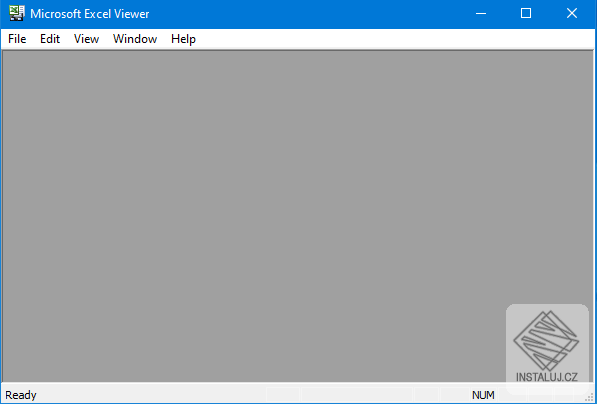Open the View menu

86,39
